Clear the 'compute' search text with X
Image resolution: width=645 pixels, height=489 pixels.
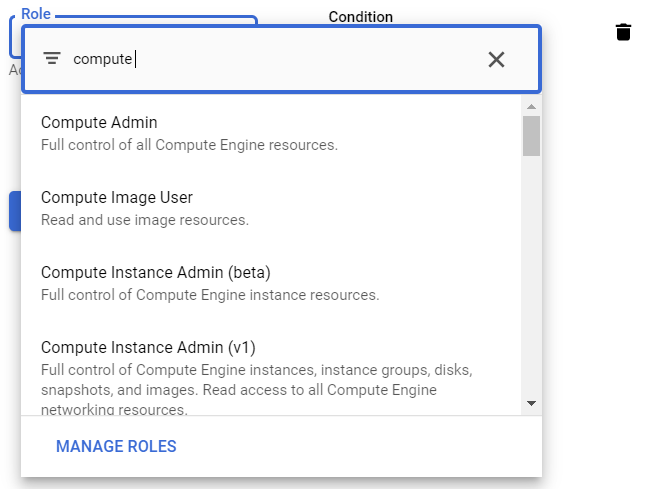496,59
